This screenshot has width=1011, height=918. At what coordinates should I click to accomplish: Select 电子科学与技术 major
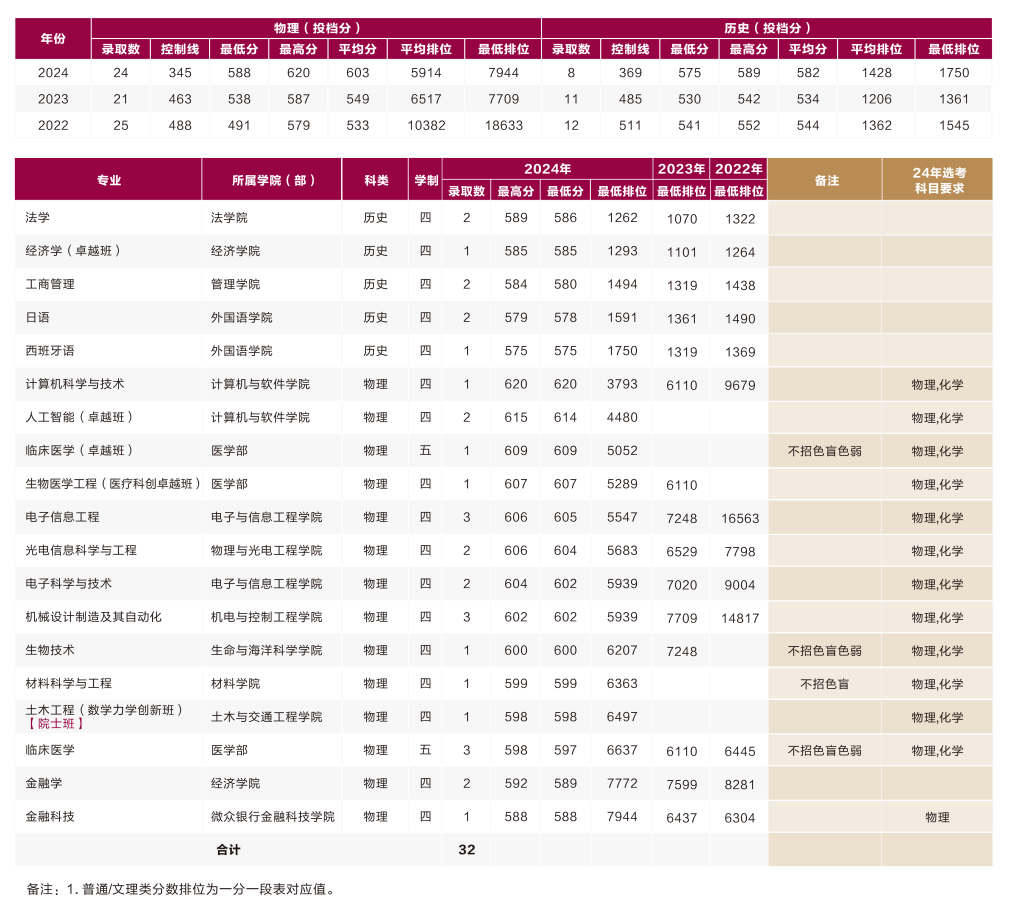tap(68, 584)
